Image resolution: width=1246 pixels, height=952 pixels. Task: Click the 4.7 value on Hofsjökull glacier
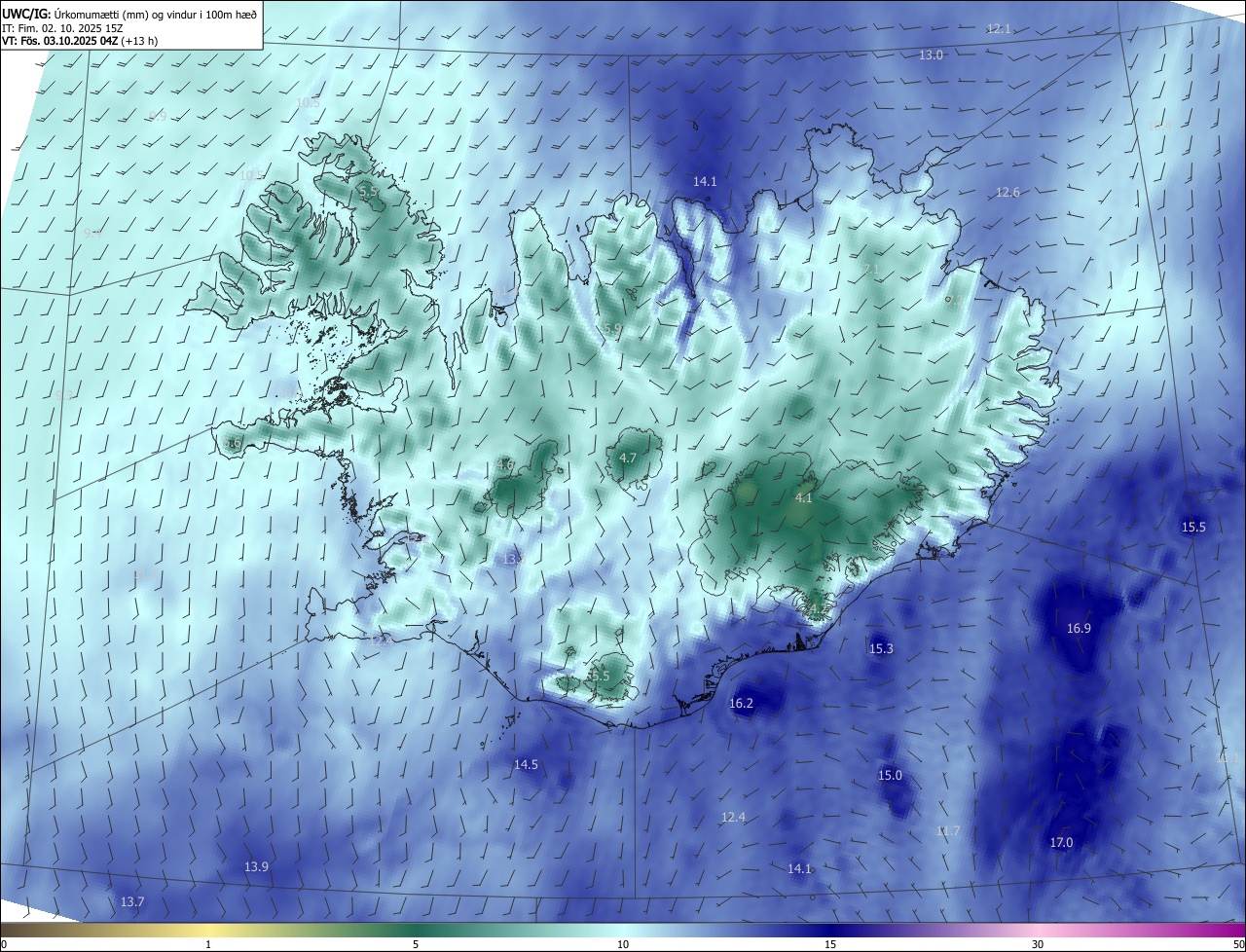point(628,458)
